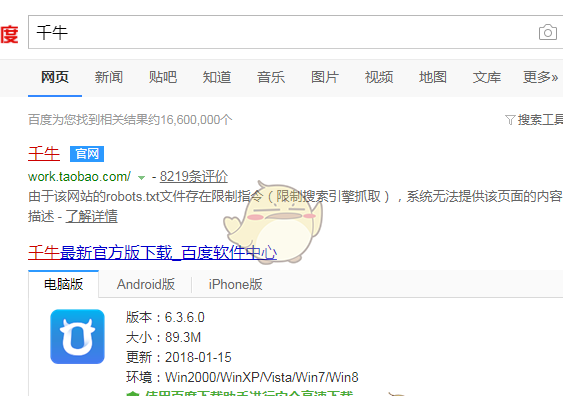Image resolution: width=563 pixels, height=396 pixels.
Task: Switch to the 地图 tab
Action: tap(433, 77)
